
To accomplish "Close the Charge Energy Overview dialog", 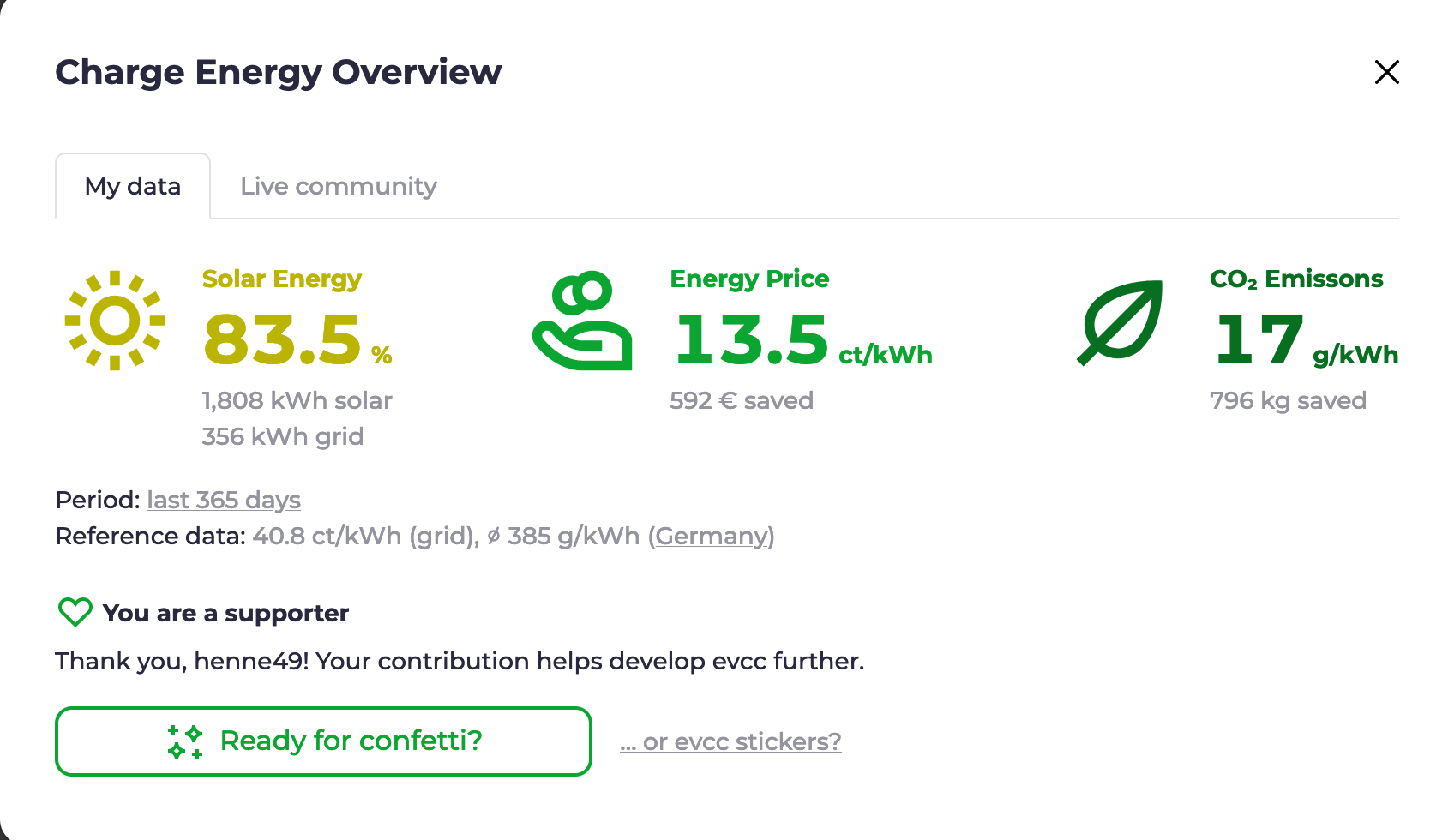I will [x=1386, y=72].
